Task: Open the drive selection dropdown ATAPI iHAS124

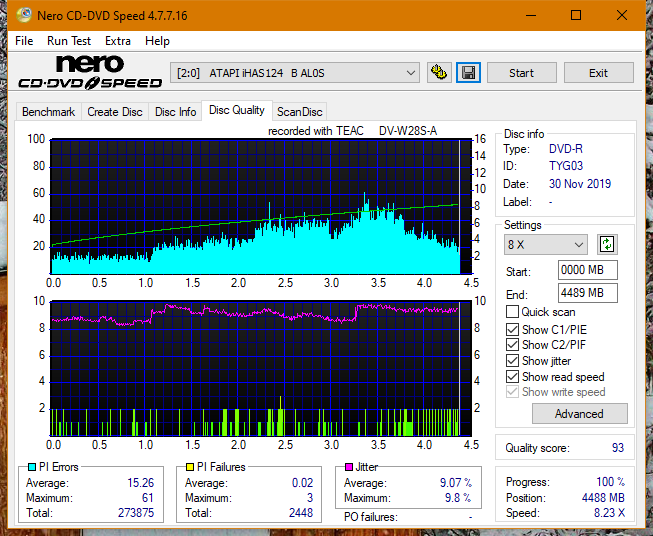Action: [x=295, y=73]
